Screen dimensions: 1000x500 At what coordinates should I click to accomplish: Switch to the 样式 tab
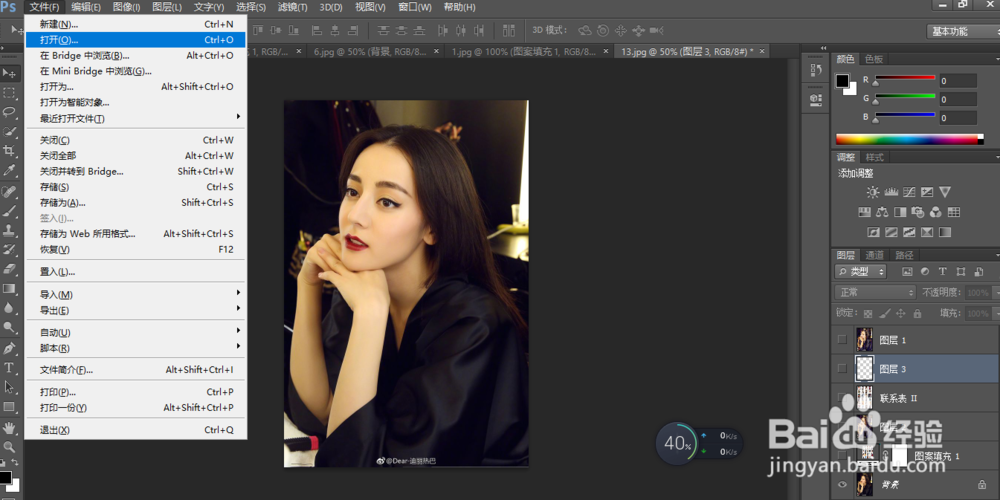click(x=874, y=157)
